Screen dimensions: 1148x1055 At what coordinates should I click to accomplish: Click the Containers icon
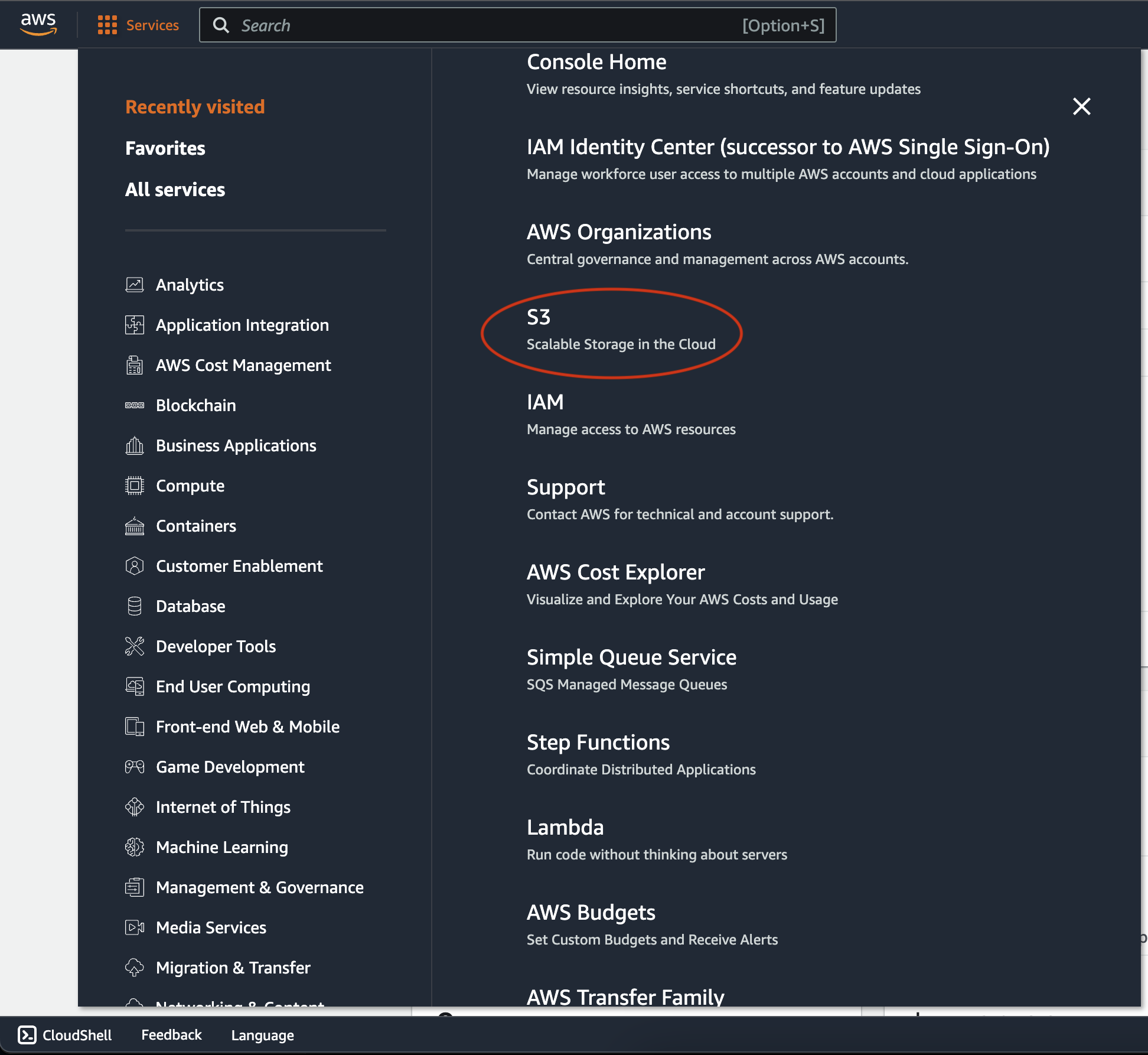coord(135,526)
